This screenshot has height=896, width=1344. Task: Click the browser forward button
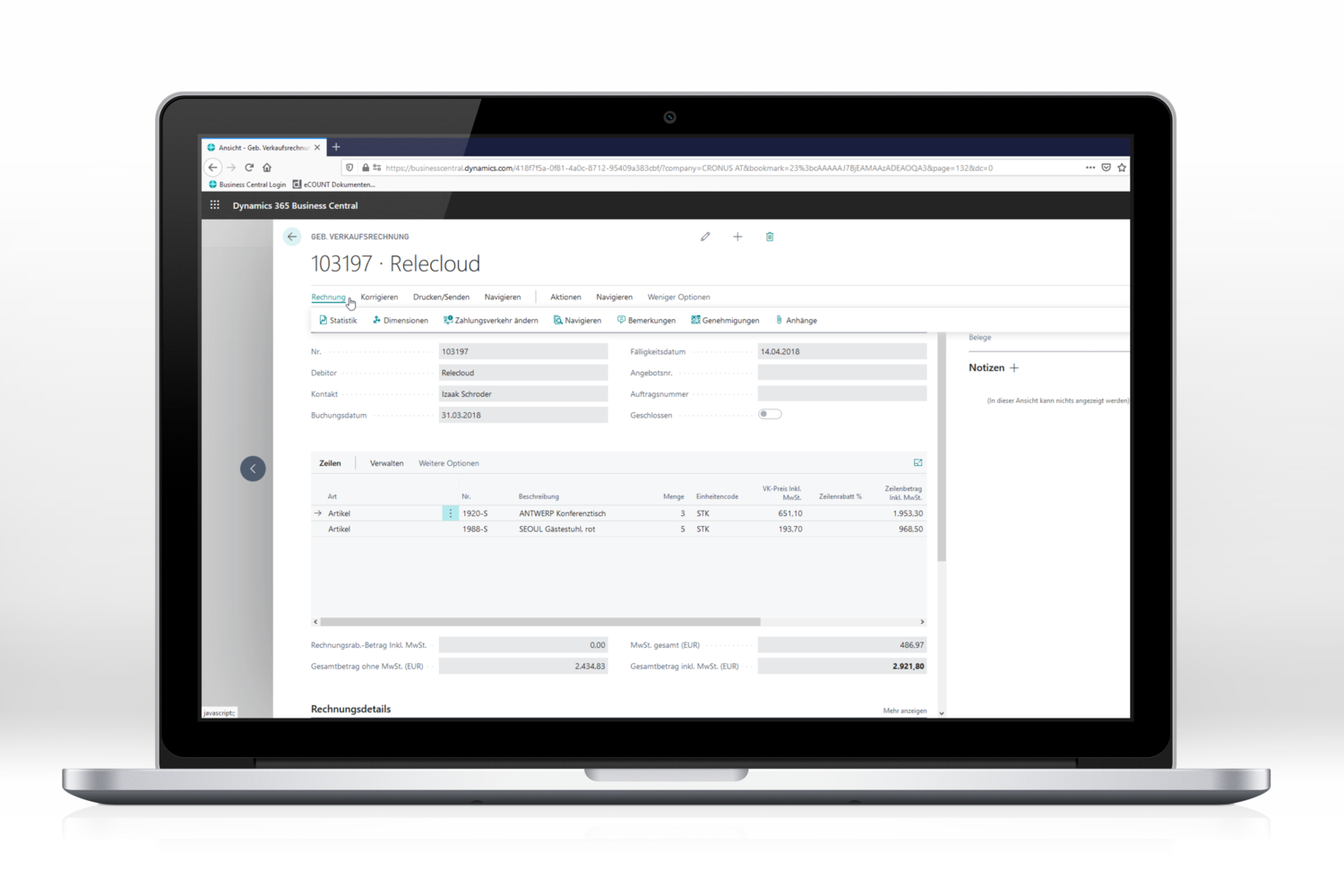pos(231,168)
